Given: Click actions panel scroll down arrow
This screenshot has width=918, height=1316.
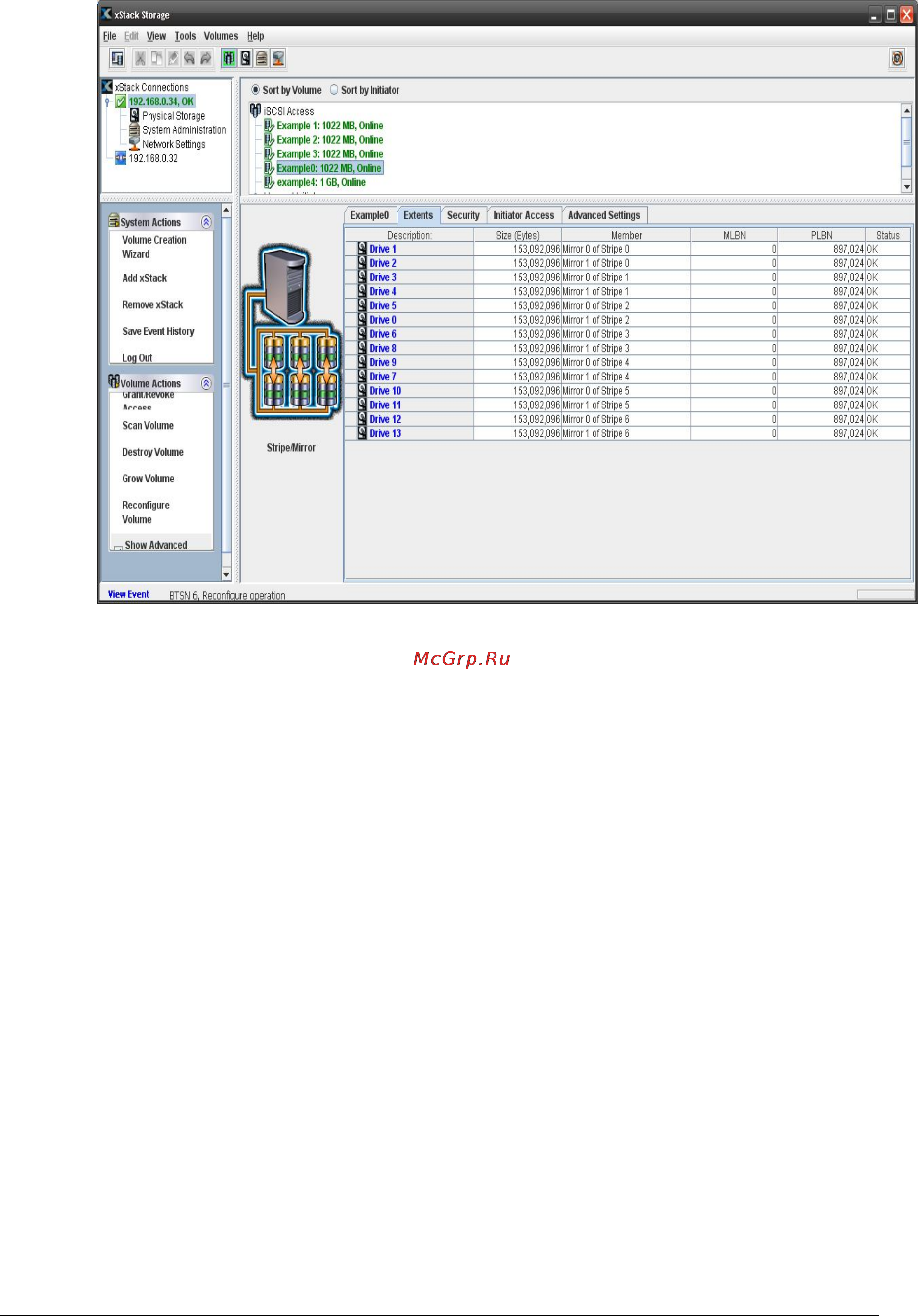Looking at the screenshot, I should click(x=226, y=574).
